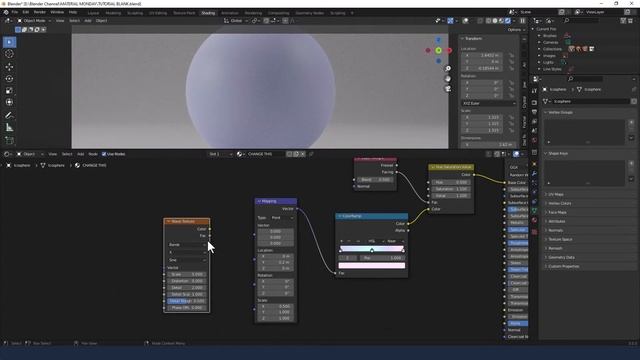Click the ColorRamp stop color swatch

[x=372, y=265]
